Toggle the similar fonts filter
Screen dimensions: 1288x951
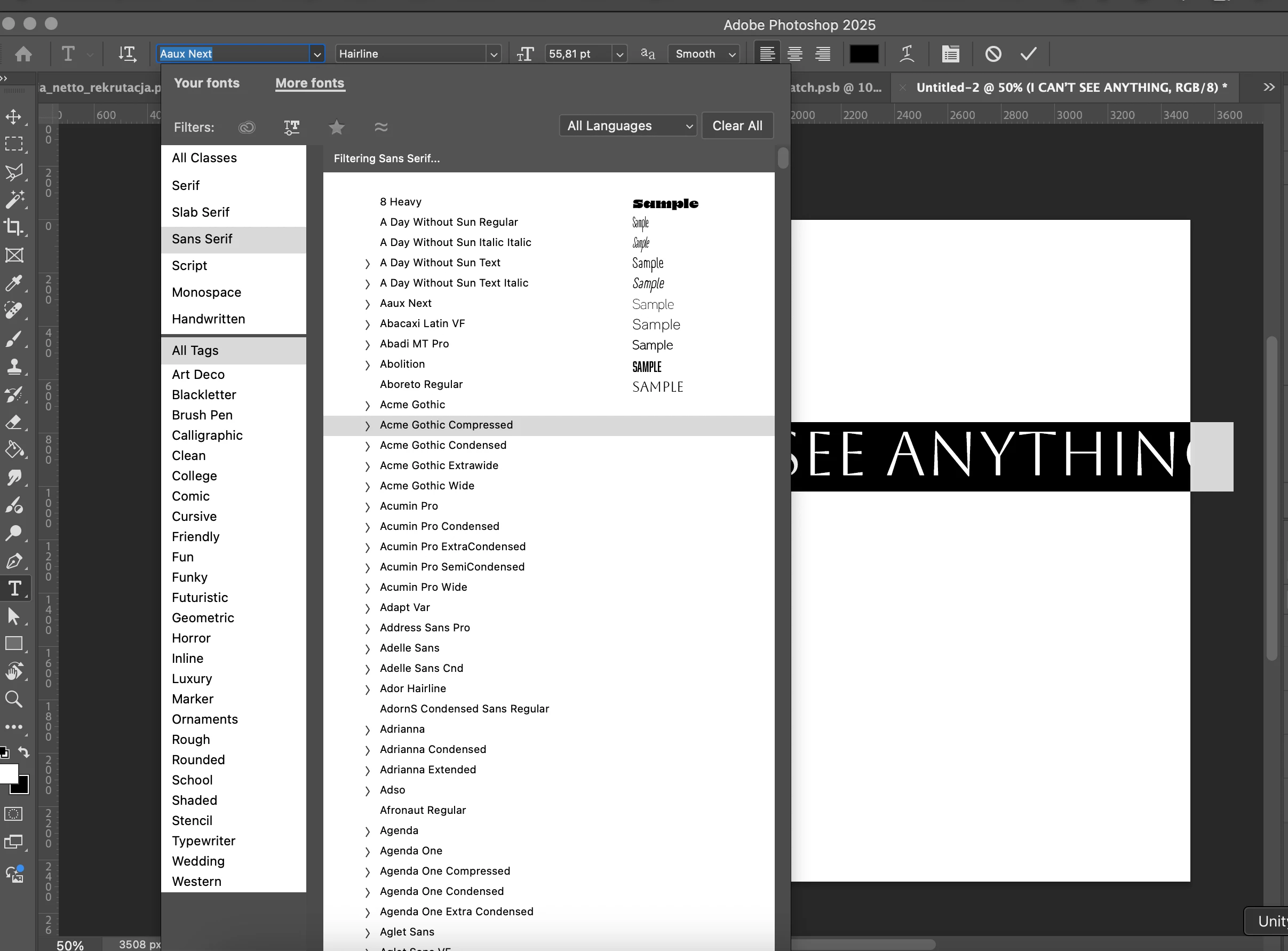coord(381,126)
